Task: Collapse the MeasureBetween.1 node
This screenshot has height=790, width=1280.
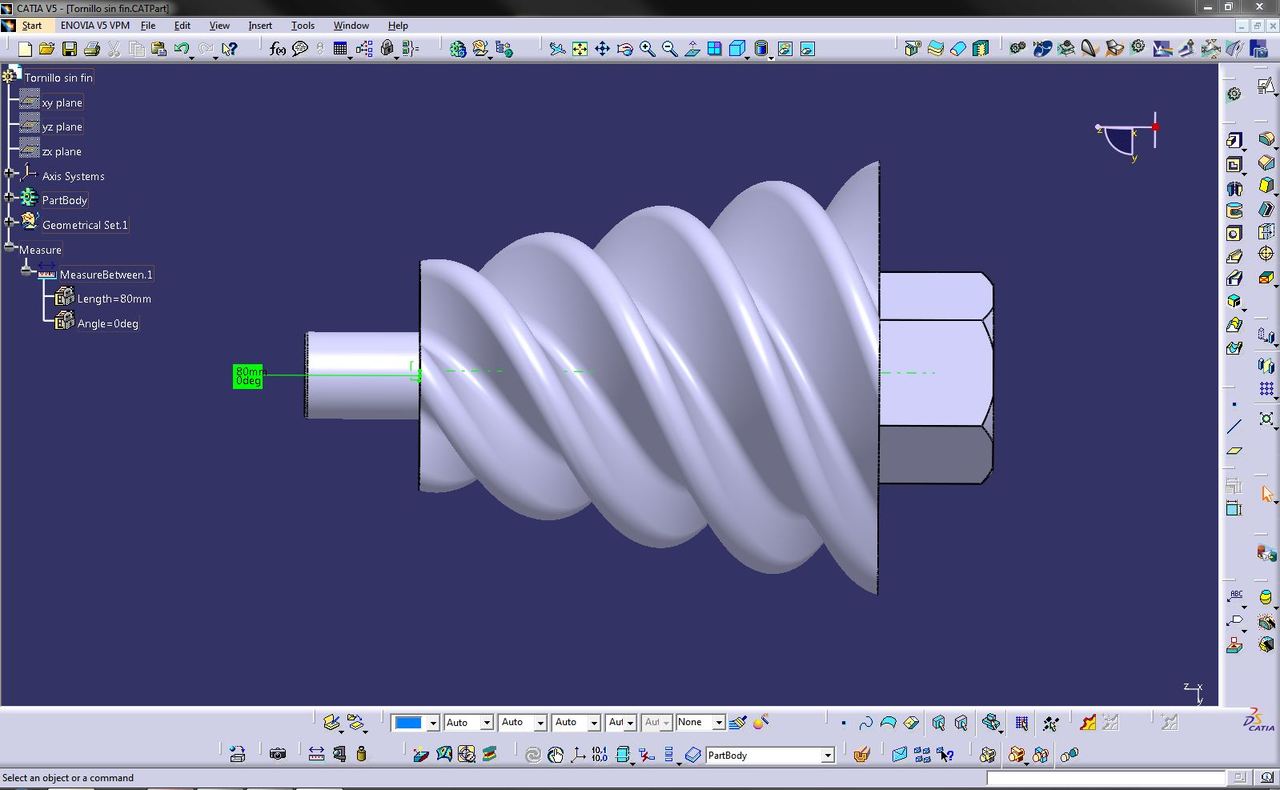Action: click(26, 272)
